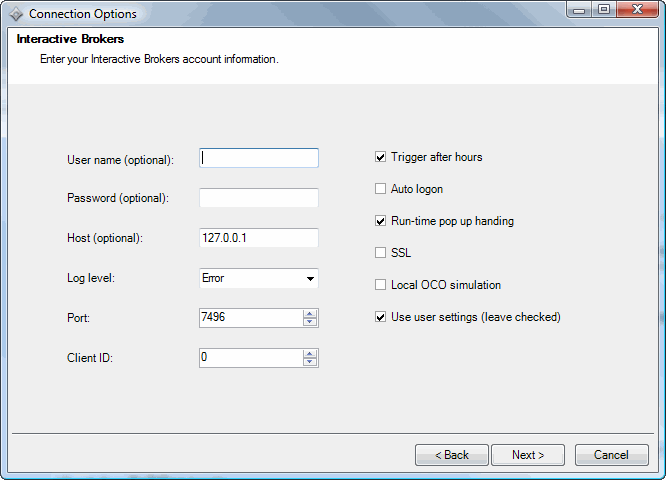Increase Port value with up arrow
The width and height of the screenshot is (666, 480).
(x=310, y=314)
